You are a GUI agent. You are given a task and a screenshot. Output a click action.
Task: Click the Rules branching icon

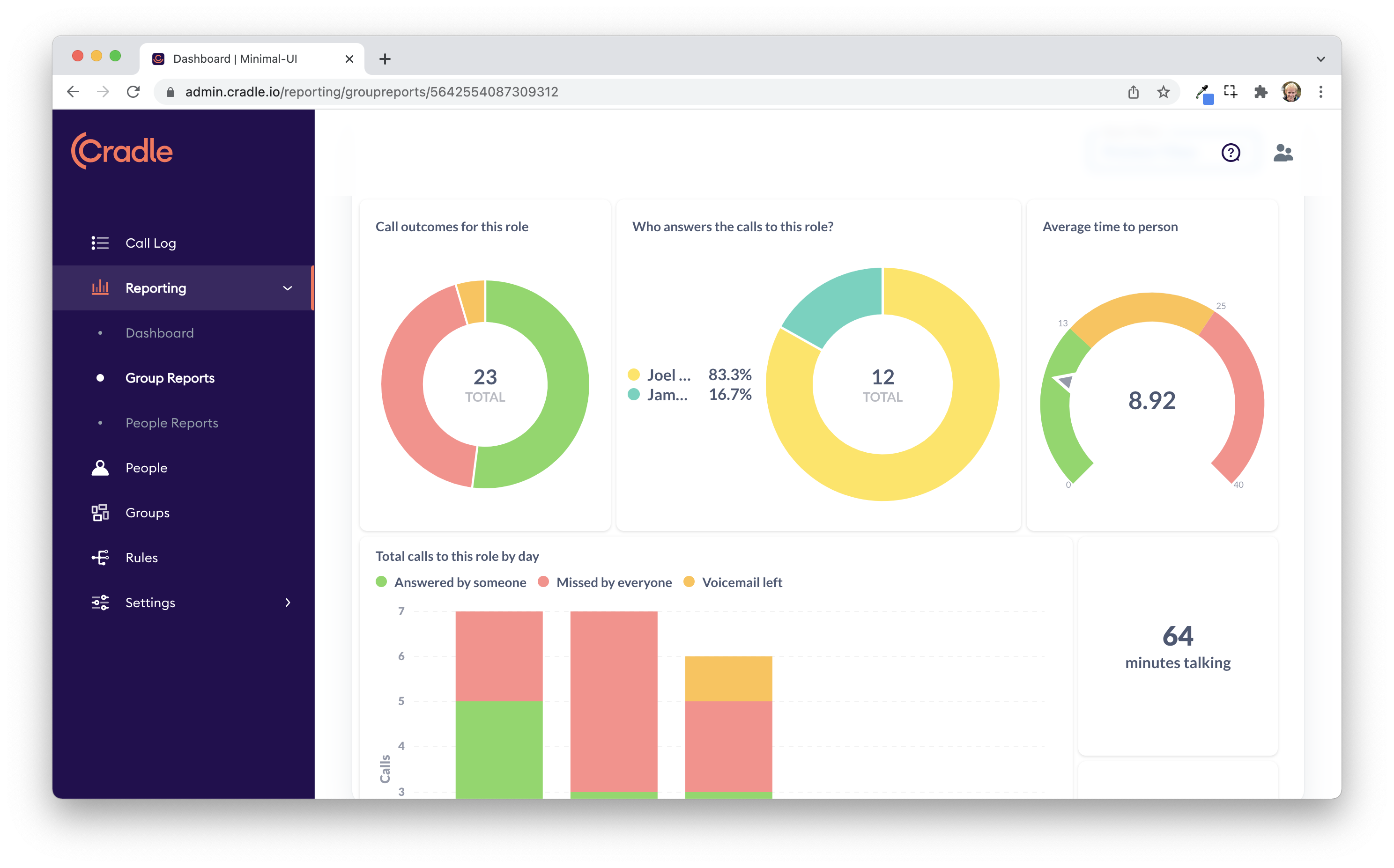pyautogui.click(x=100, y=558)
